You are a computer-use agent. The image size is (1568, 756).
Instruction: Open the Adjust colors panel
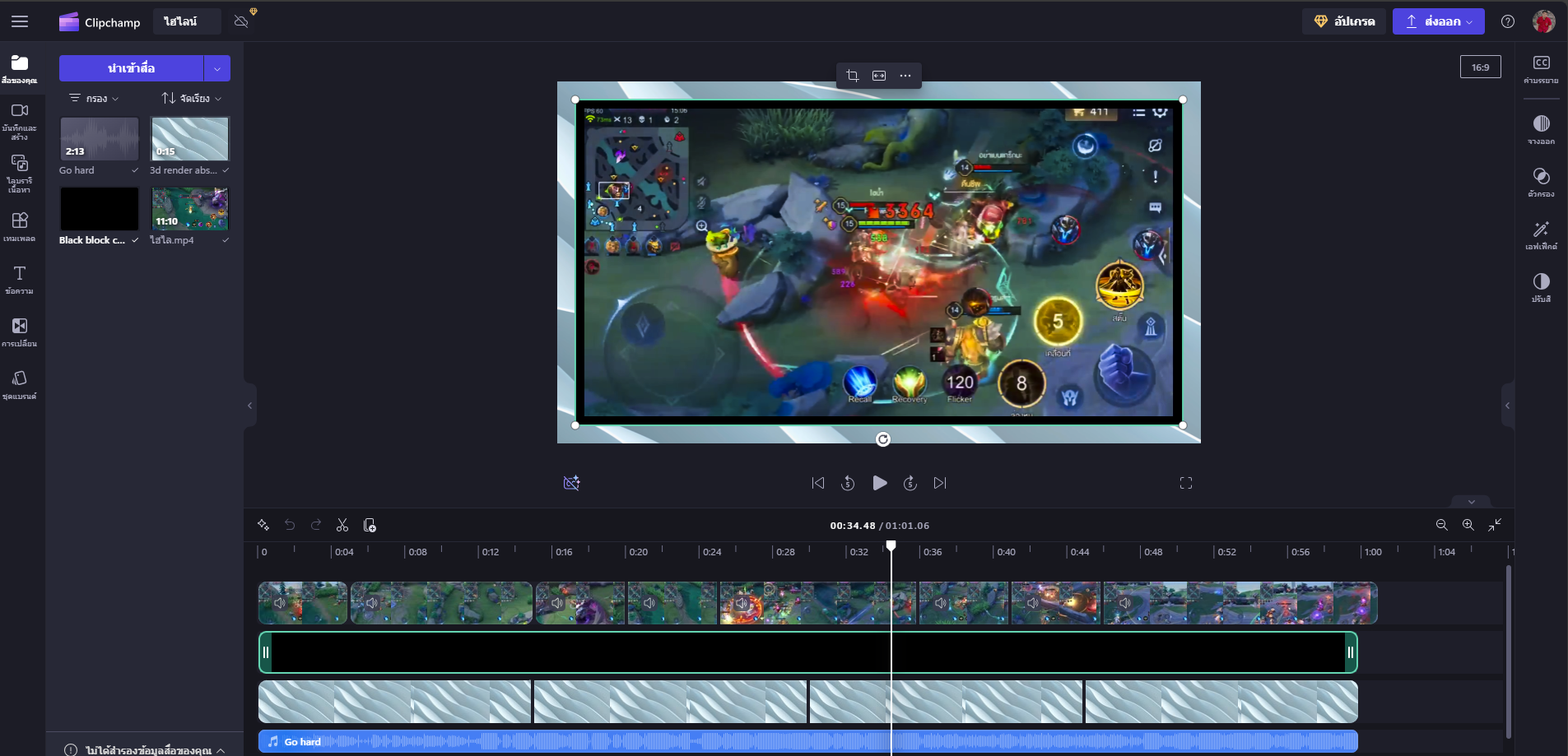(1541, 288)
